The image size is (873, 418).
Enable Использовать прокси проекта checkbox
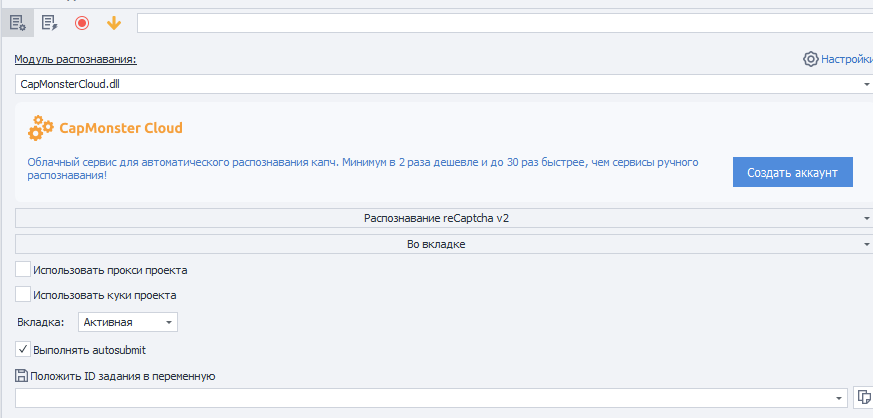pos(23,269)
